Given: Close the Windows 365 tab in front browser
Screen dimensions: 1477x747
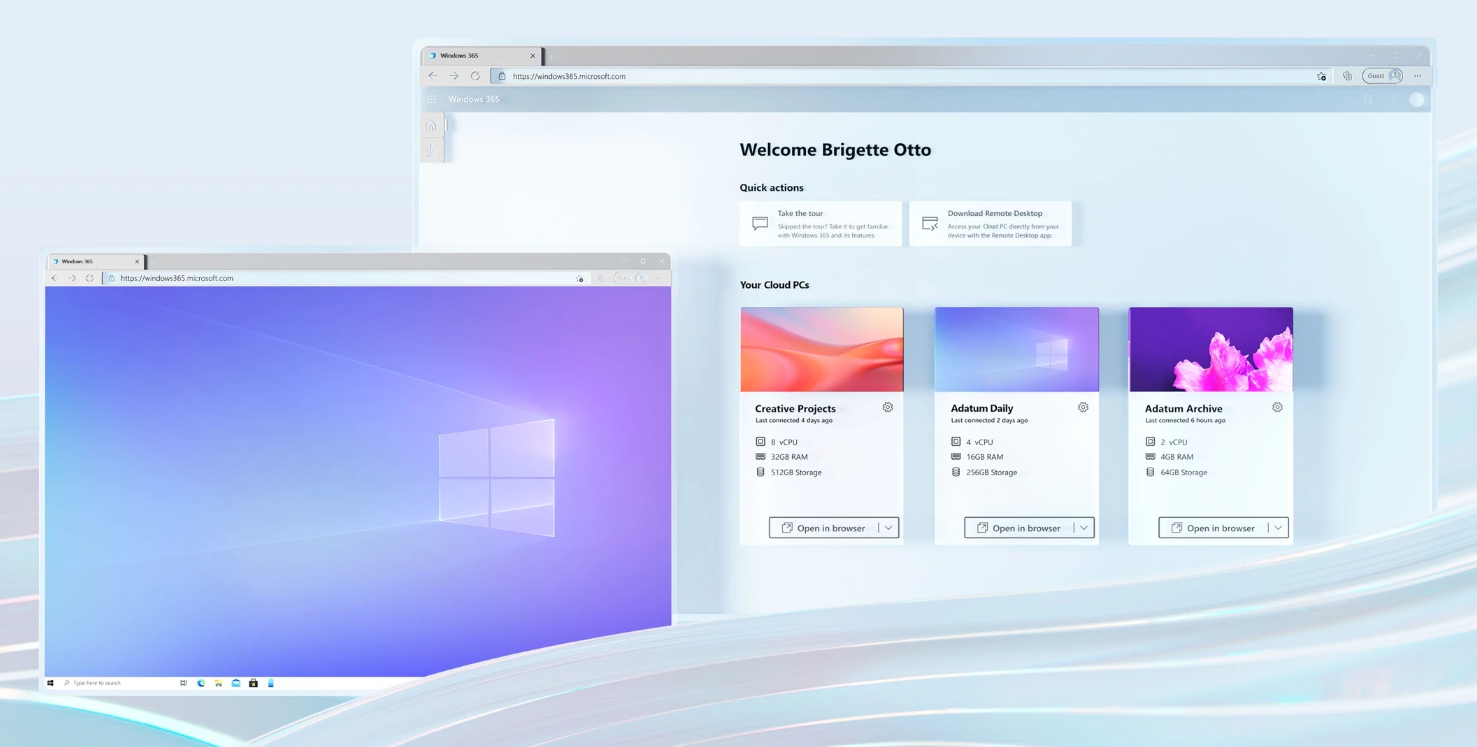Looking at the screenshot, I should point(137,261).
